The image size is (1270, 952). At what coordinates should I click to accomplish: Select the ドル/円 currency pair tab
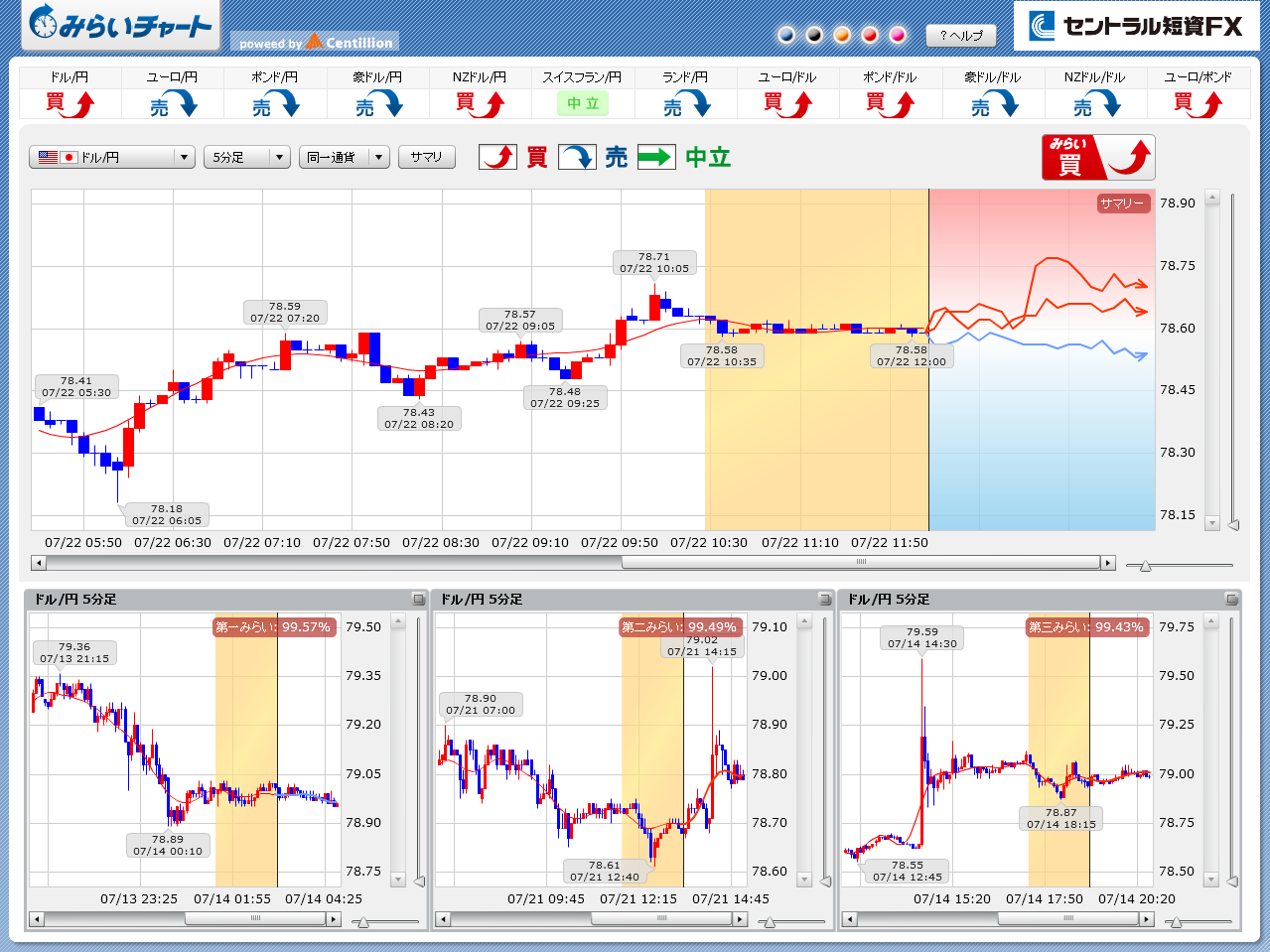(x=70, y=77)
